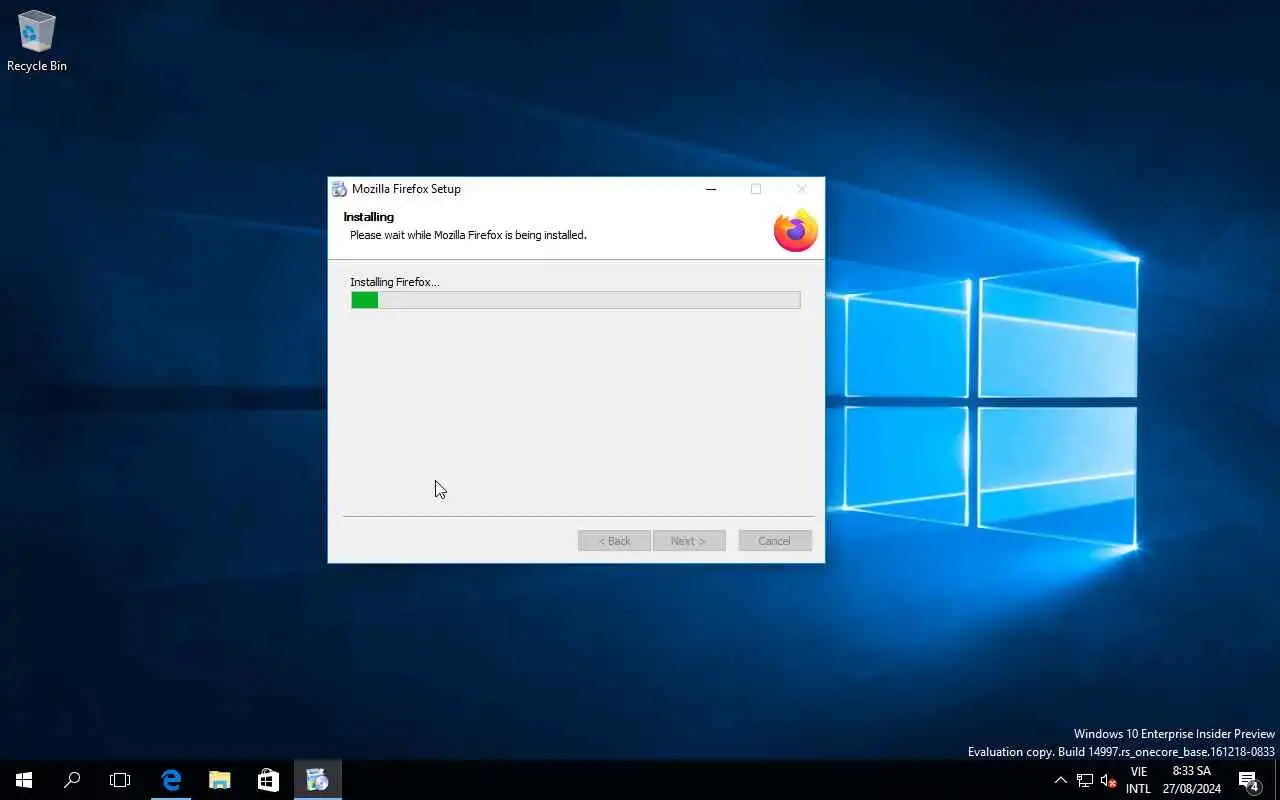Open the VIE INTL input language indicator
Image resolution: width=1280 pixels, height=800 pixels.
tap(1138, 780)
